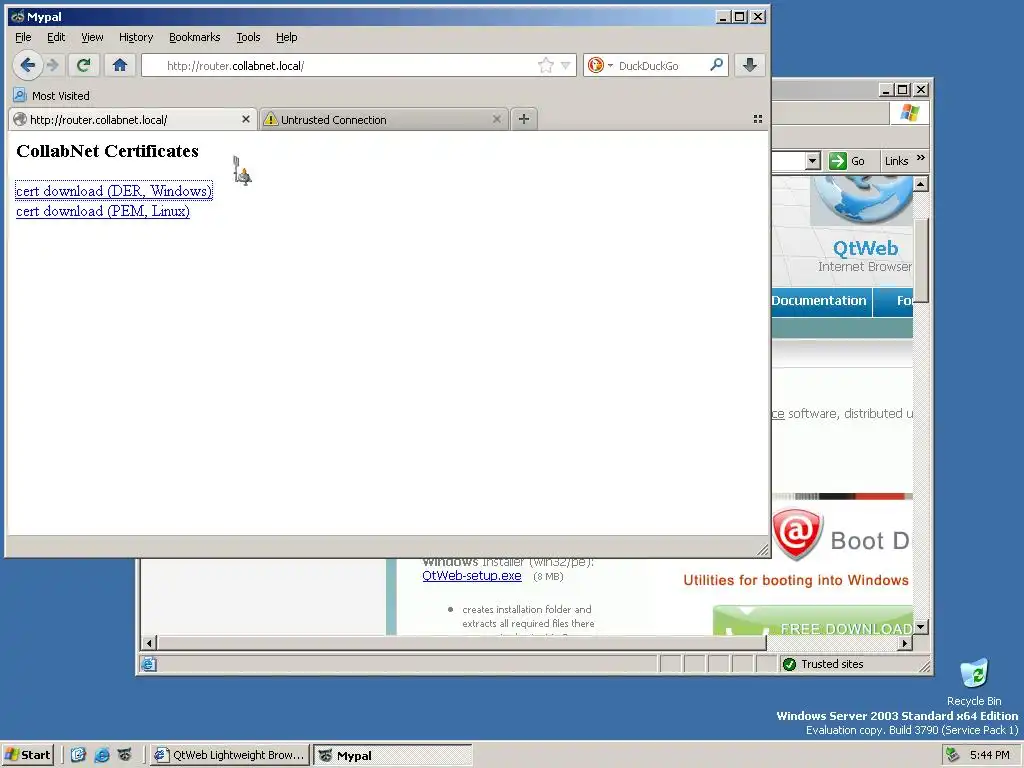Launch Internet Explorer from quick launch
The height and width of the screenshot is (768, 1024).
tap(101, 755)
